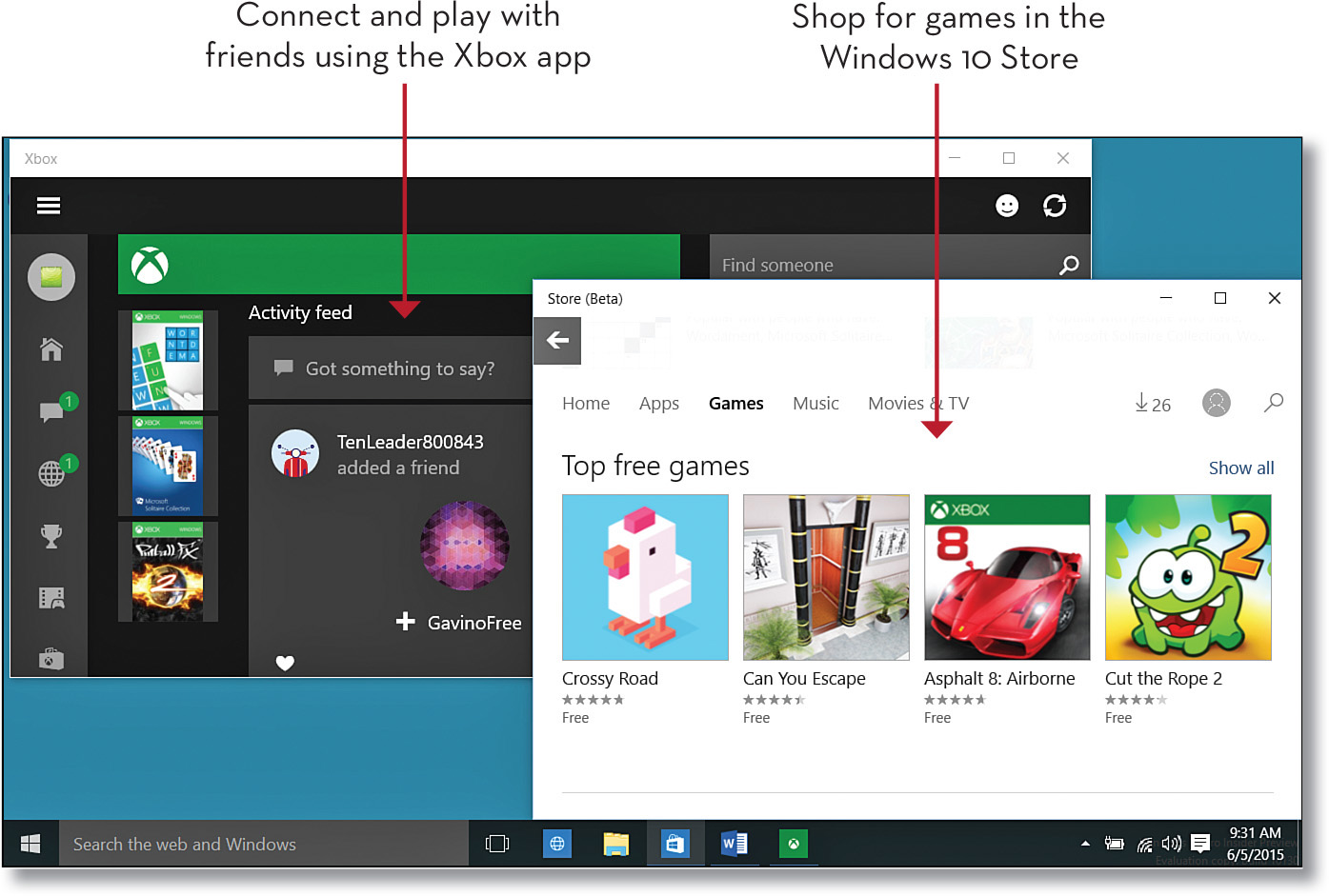This screenshot has width=1329, height=896.
Task: Open the Xbox profile avatar in sidebar
Action: pos(51,277)
